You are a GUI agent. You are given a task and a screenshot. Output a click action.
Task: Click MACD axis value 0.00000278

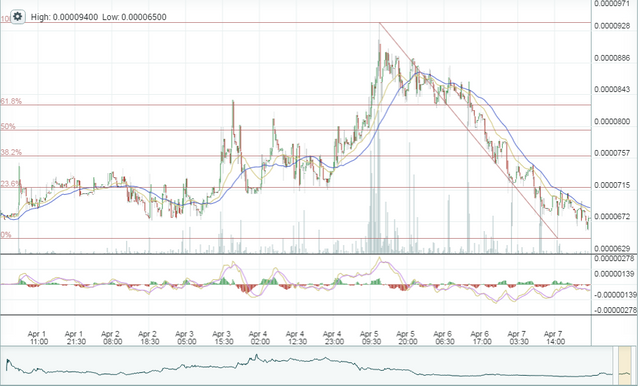point(615,259)
